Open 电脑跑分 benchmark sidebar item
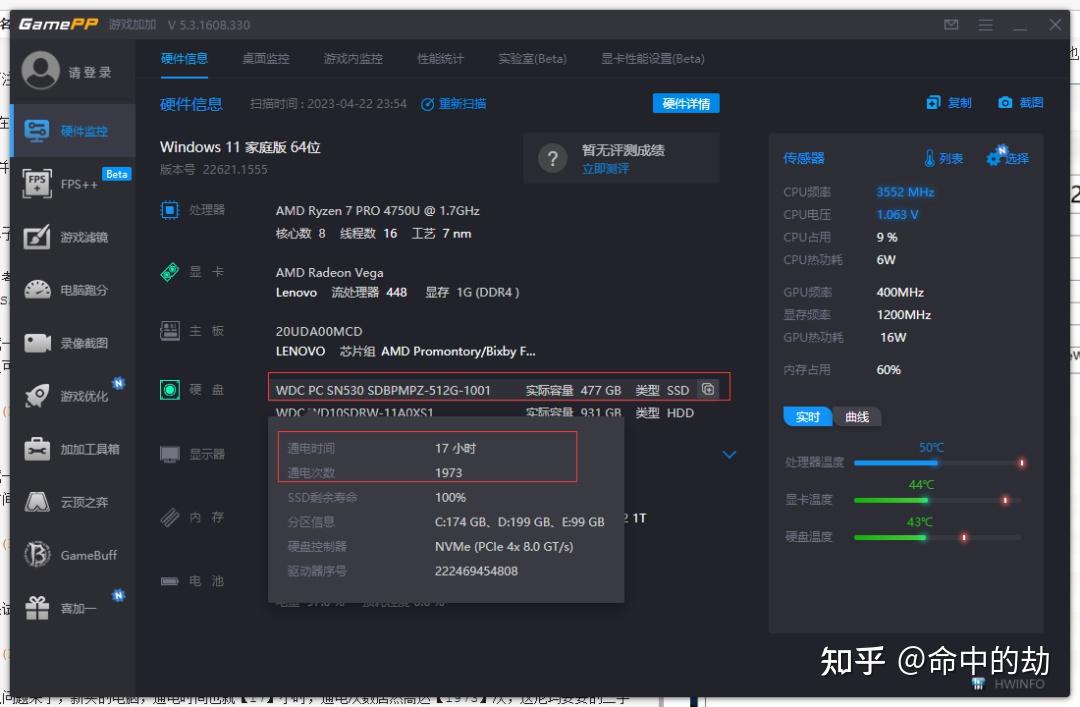 (x=73, y=290)
